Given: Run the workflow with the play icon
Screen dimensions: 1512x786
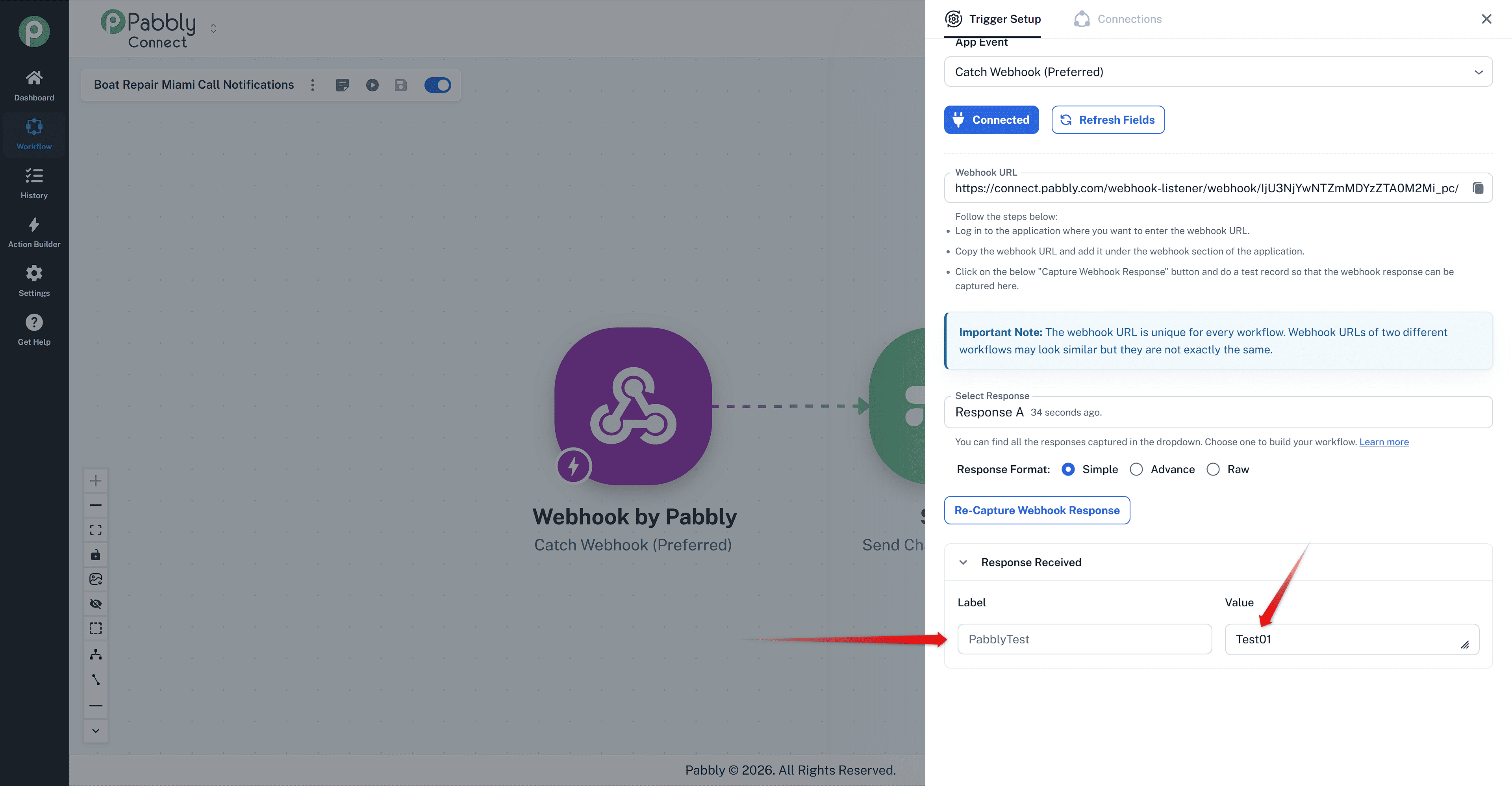Looking at the screenshot, I should coord(372,85).
